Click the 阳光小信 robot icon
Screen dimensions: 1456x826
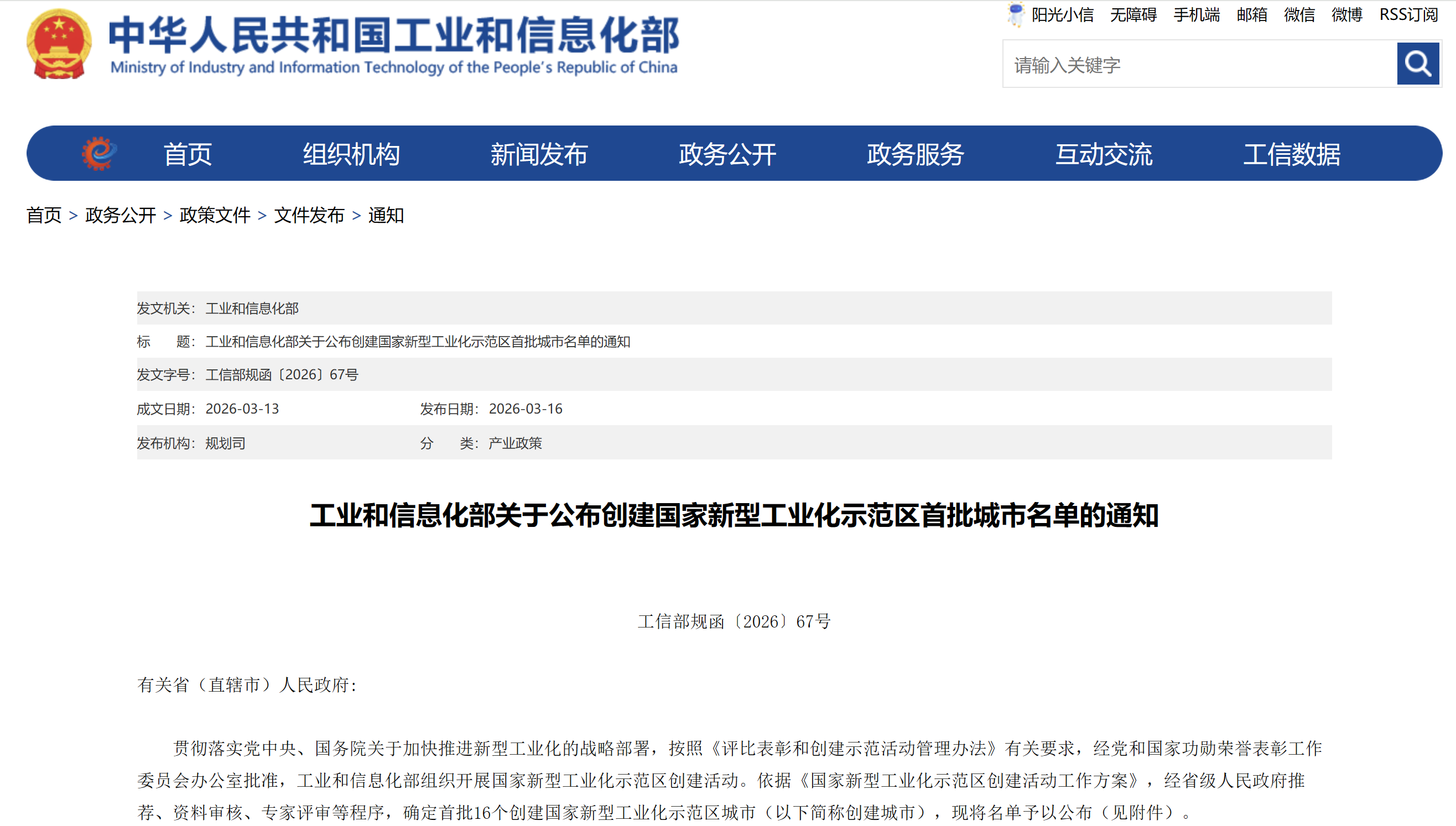pyautogui.click(x=1016, y=14)
